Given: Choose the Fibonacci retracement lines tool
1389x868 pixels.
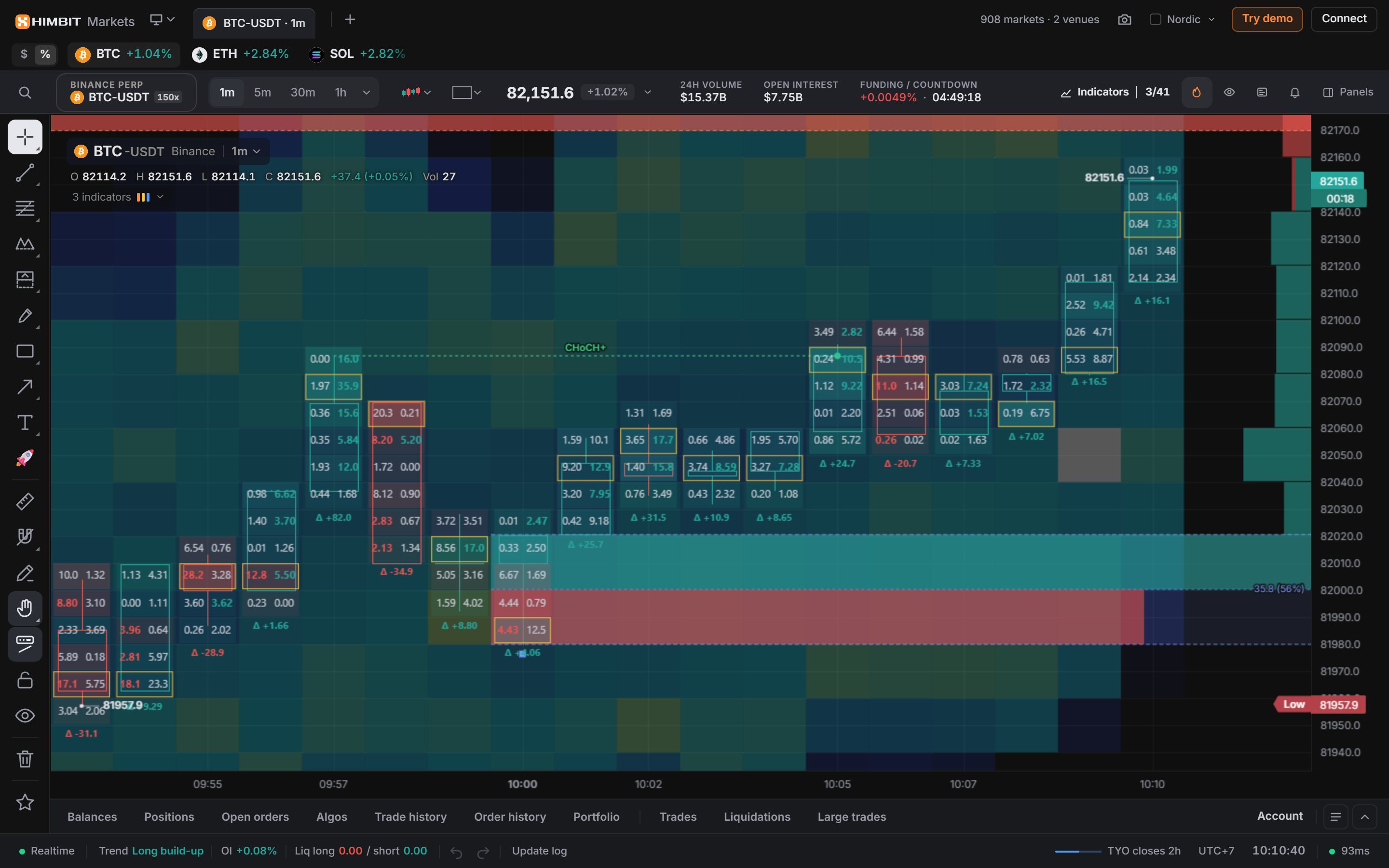Looking at the screenshot, I should 25,208.
